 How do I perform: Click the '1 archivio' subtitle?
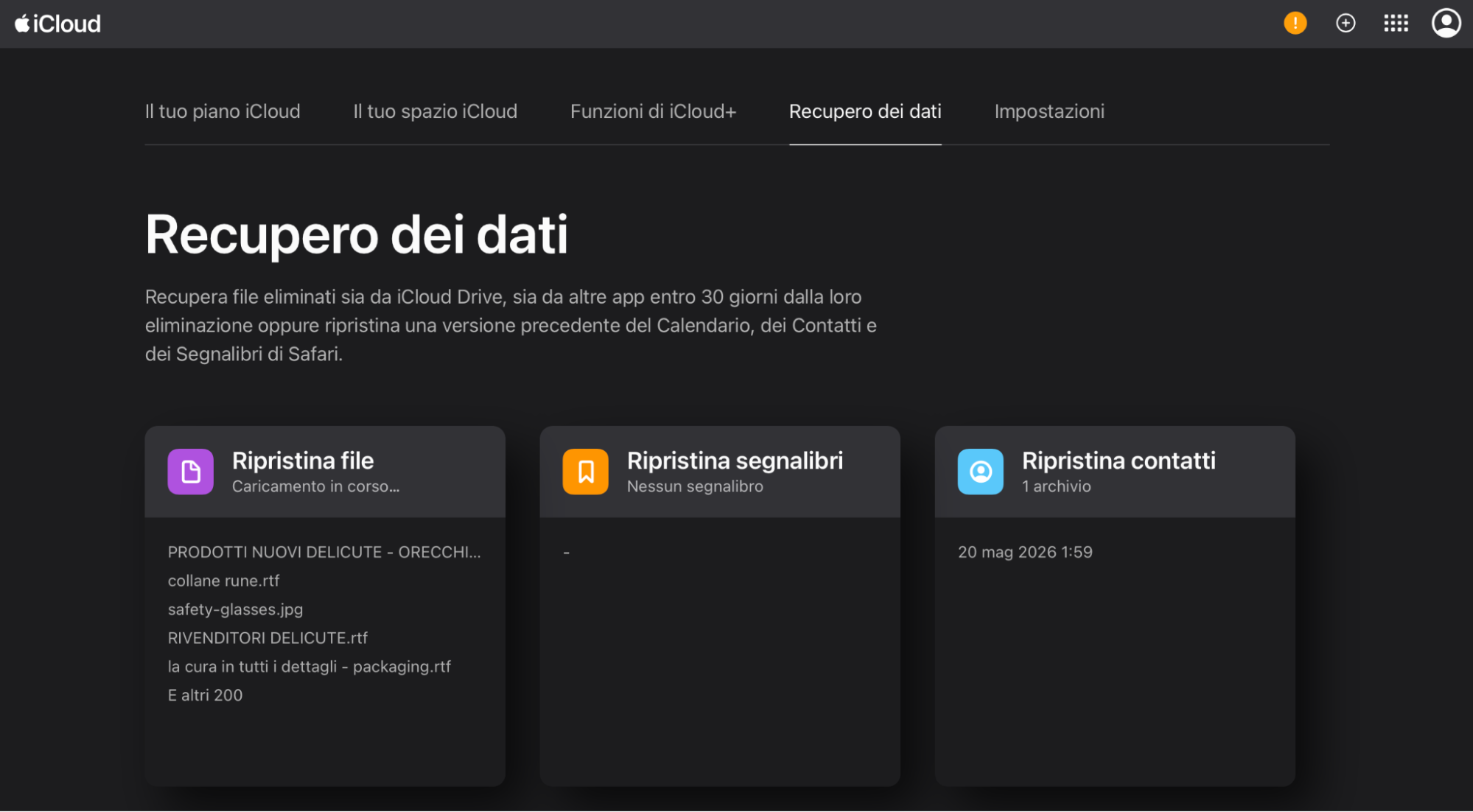(1056, 486)
